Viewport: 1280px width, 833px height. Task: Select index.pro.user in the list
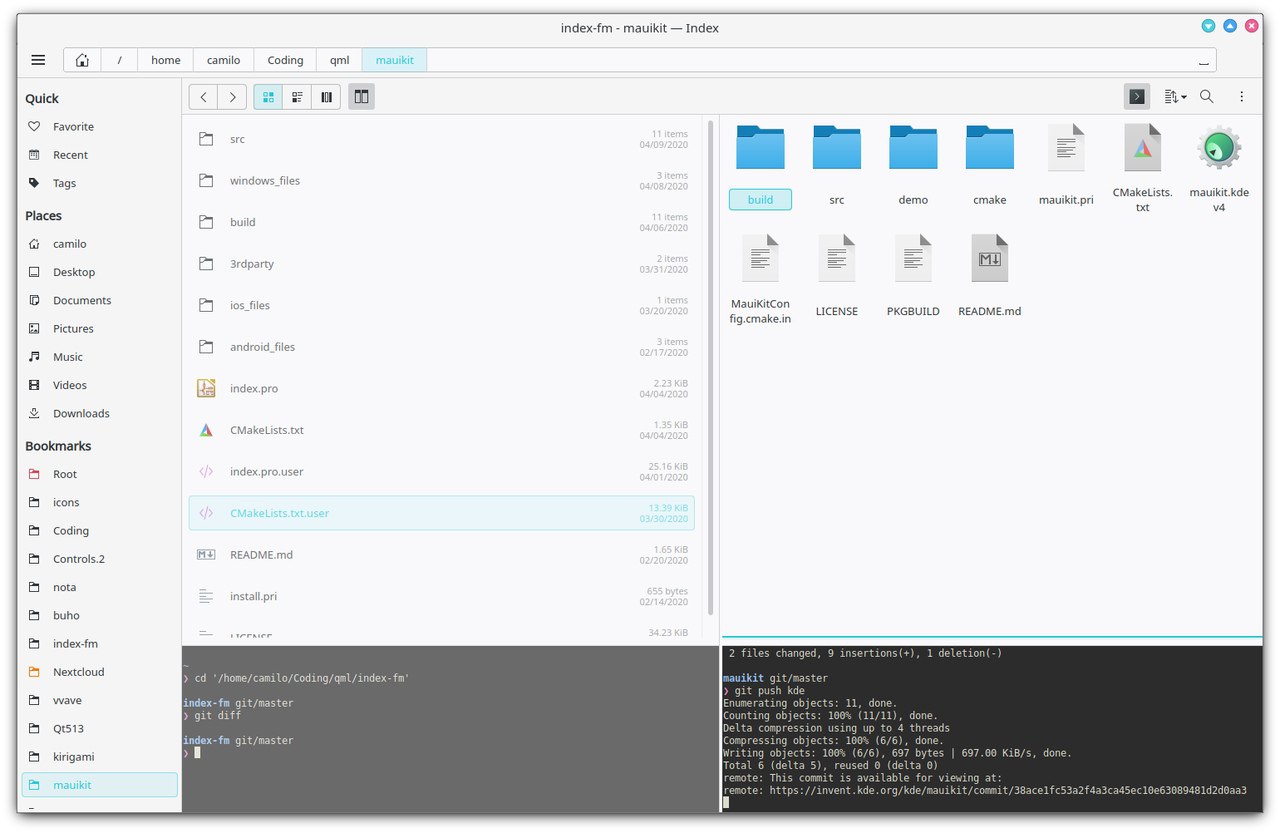point(441,471)
